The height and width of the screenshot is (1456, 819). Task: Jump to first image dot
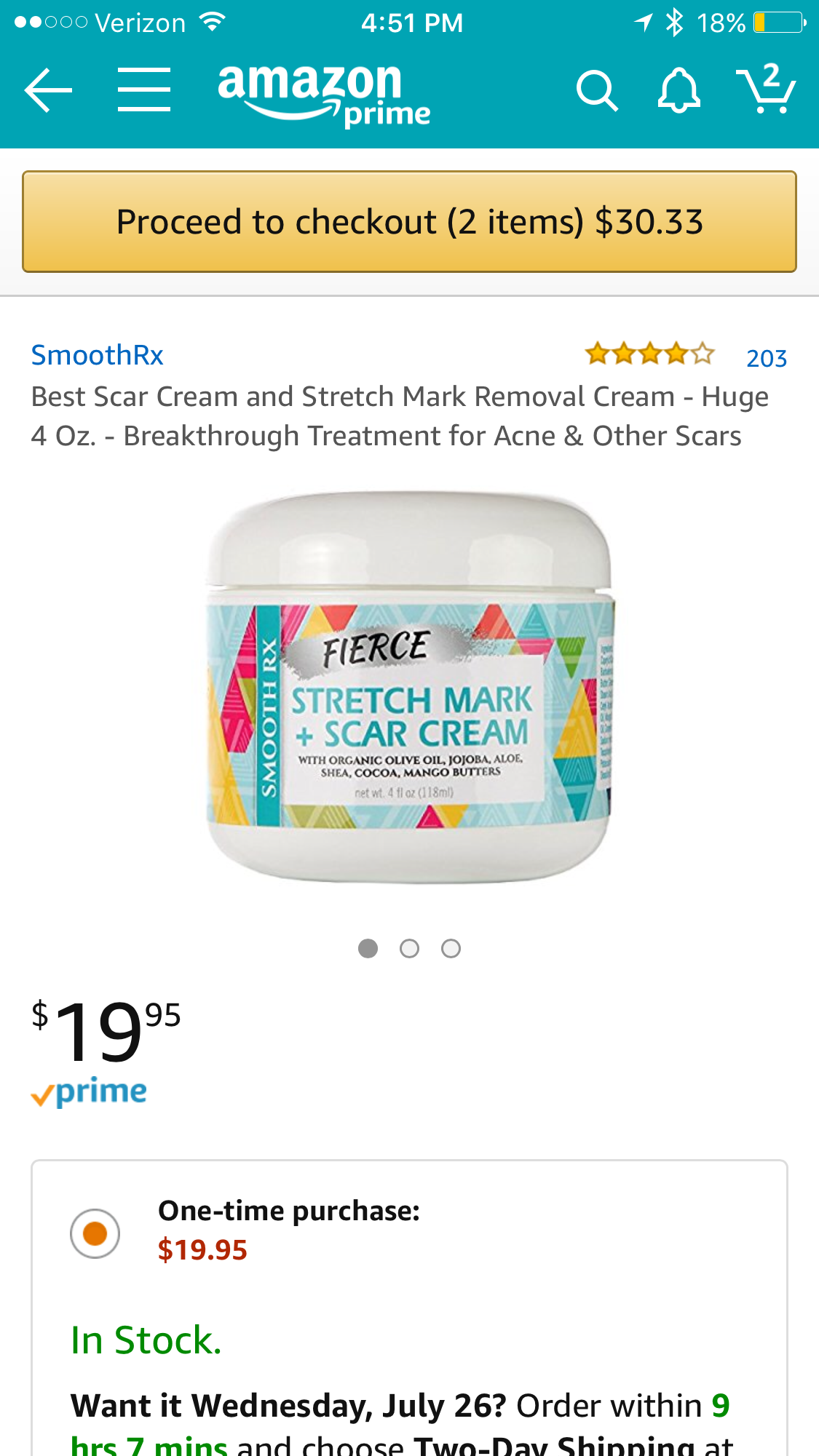click(x=368, y=949)
